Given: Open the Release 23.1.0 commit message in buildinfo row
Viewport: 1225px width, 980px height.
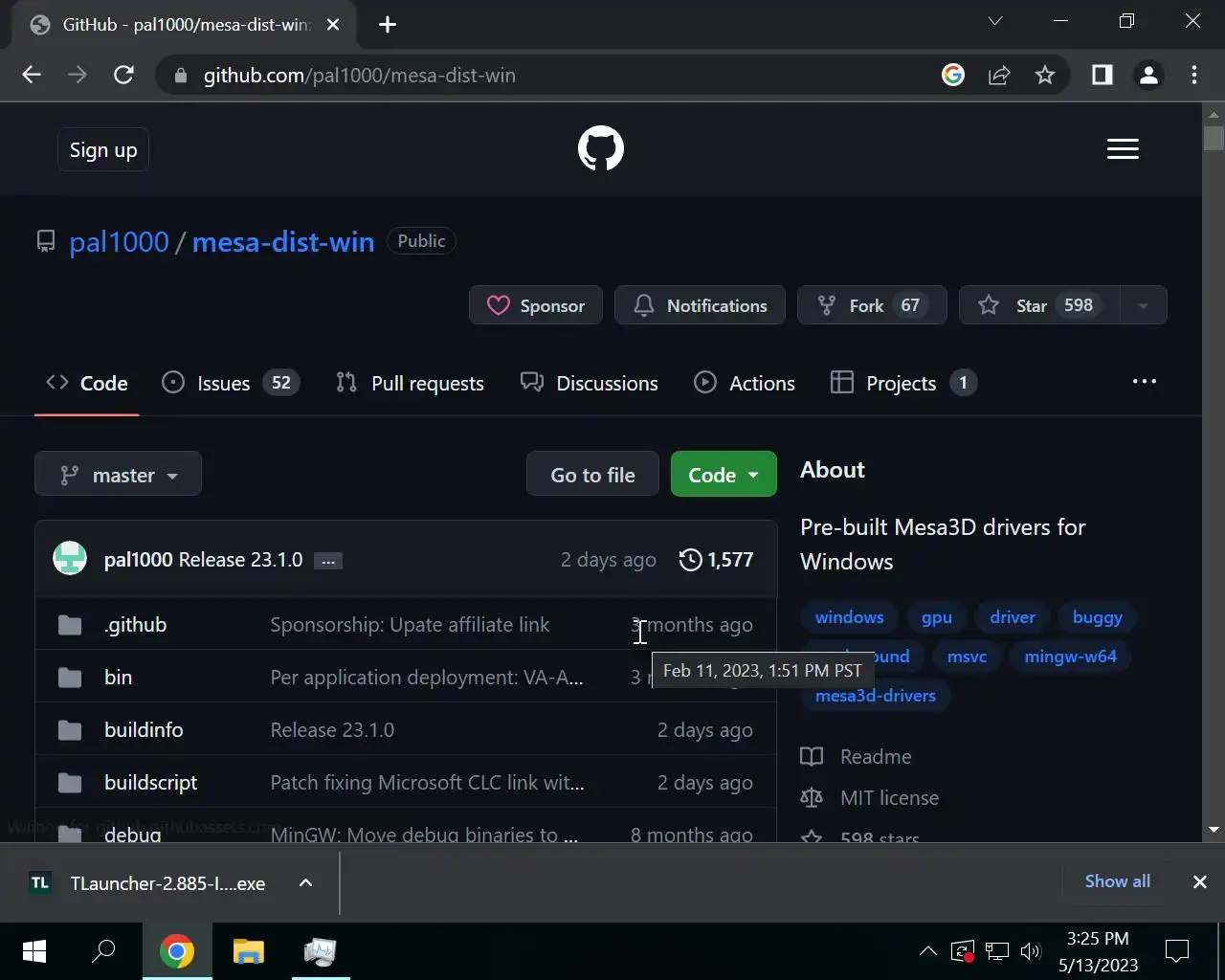Looking at the screenshot, I should [332, 730].
